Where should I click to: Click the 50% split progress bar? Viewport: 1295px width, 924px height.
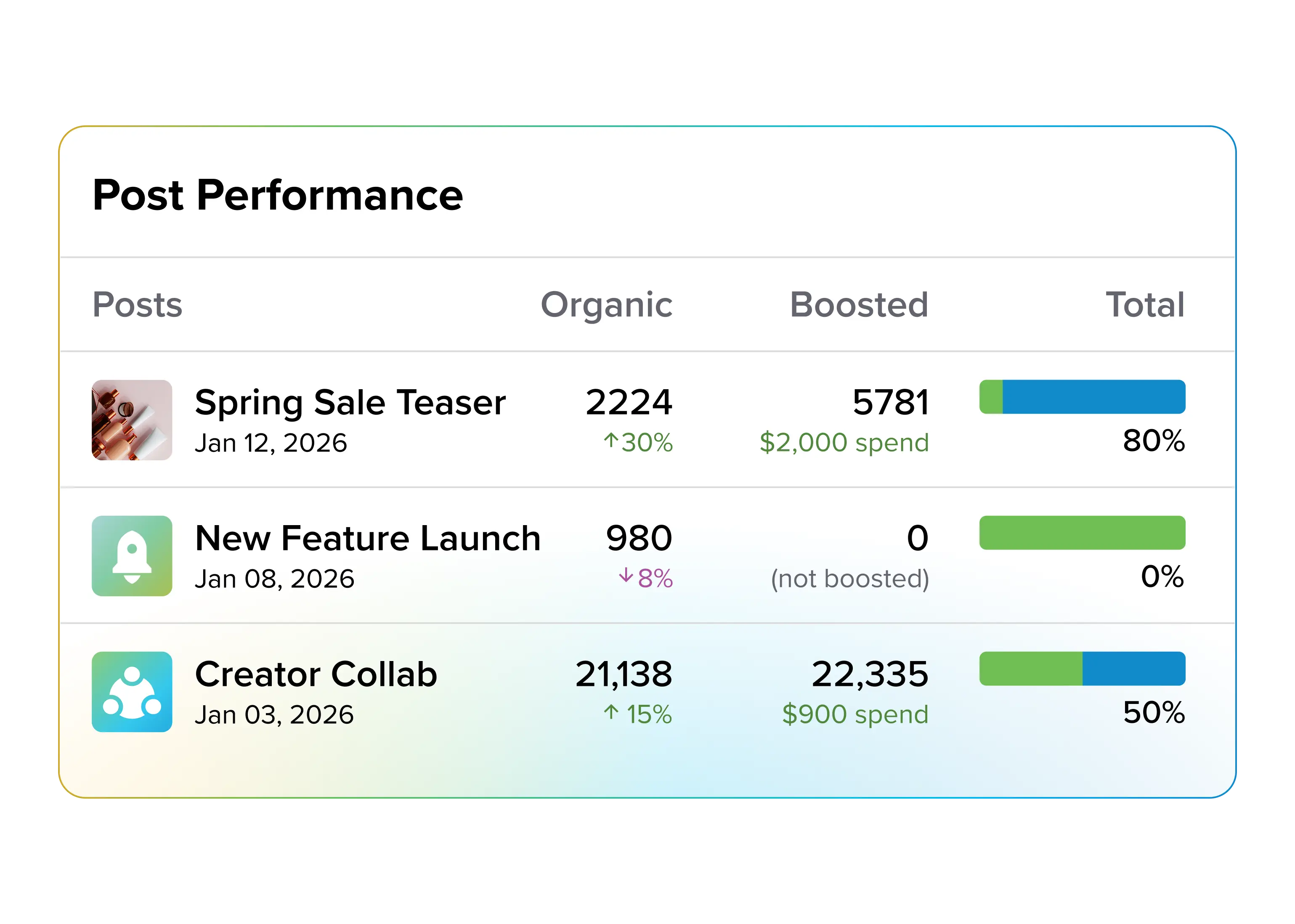point(1082,669)
